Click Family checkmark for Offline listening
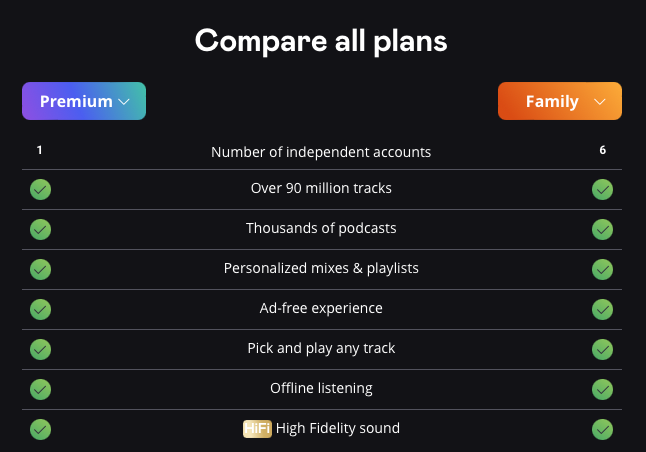The height and width of the screenshot is (452, 646). click(602, 389)
